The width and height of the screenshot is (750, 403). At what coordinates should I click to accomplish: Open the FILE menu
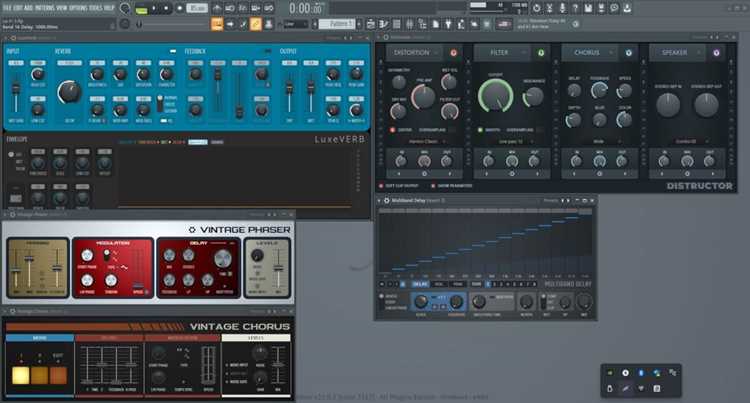[x=7, y=8]
